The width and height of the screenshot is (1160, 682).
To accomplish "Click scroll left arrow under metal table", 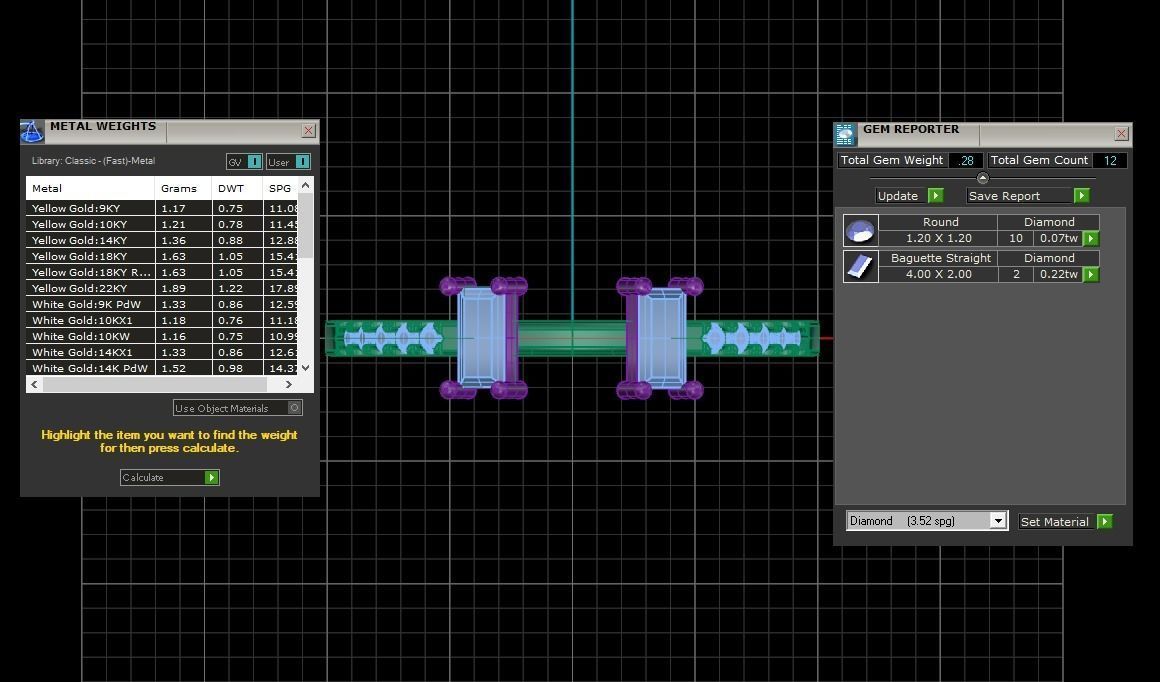I will point(34,385).
